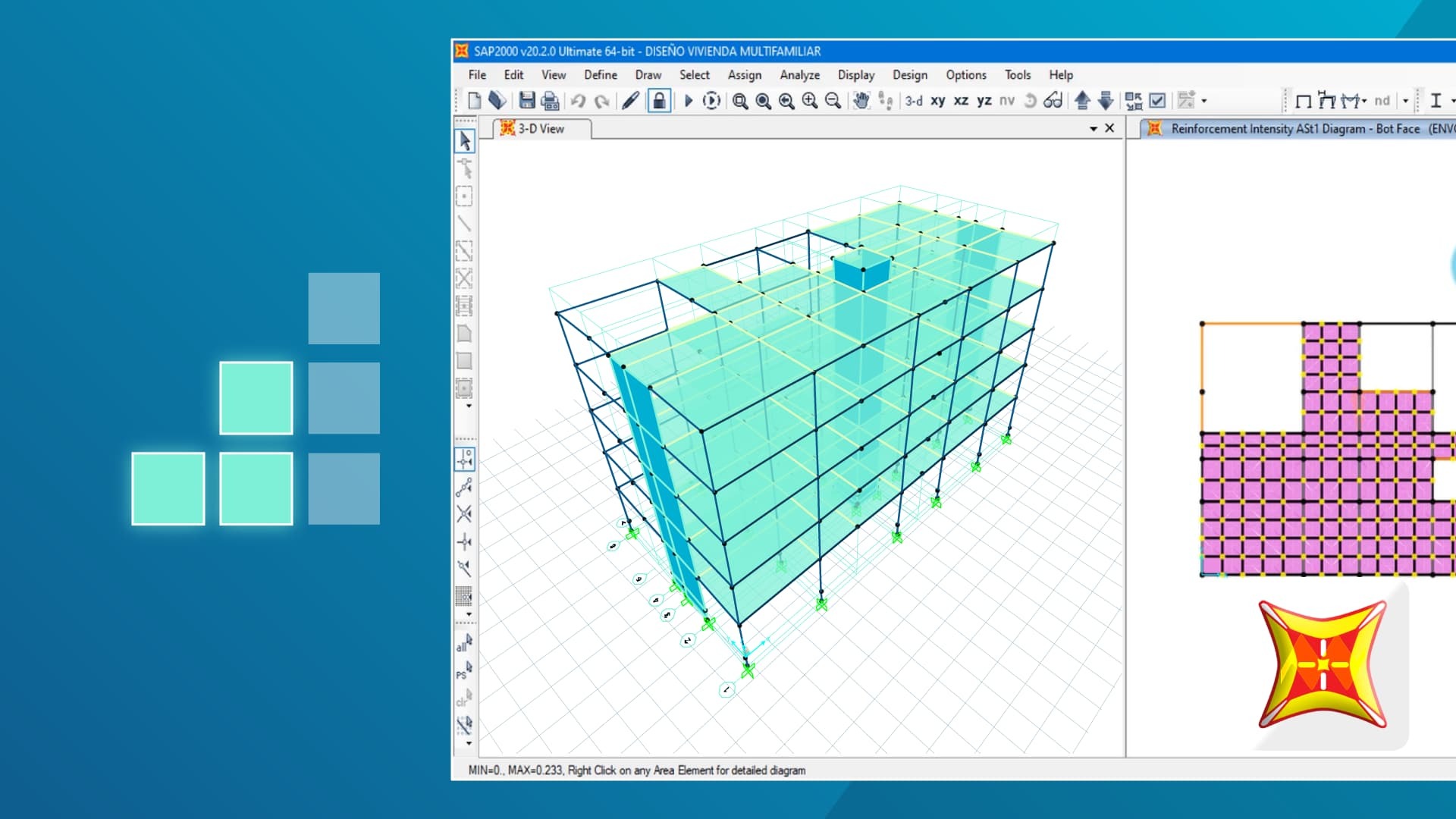Toggle the Set Display Options checkmark button
The height and width of the screenshot is (819, 1456).
(x=1157, y=100)
